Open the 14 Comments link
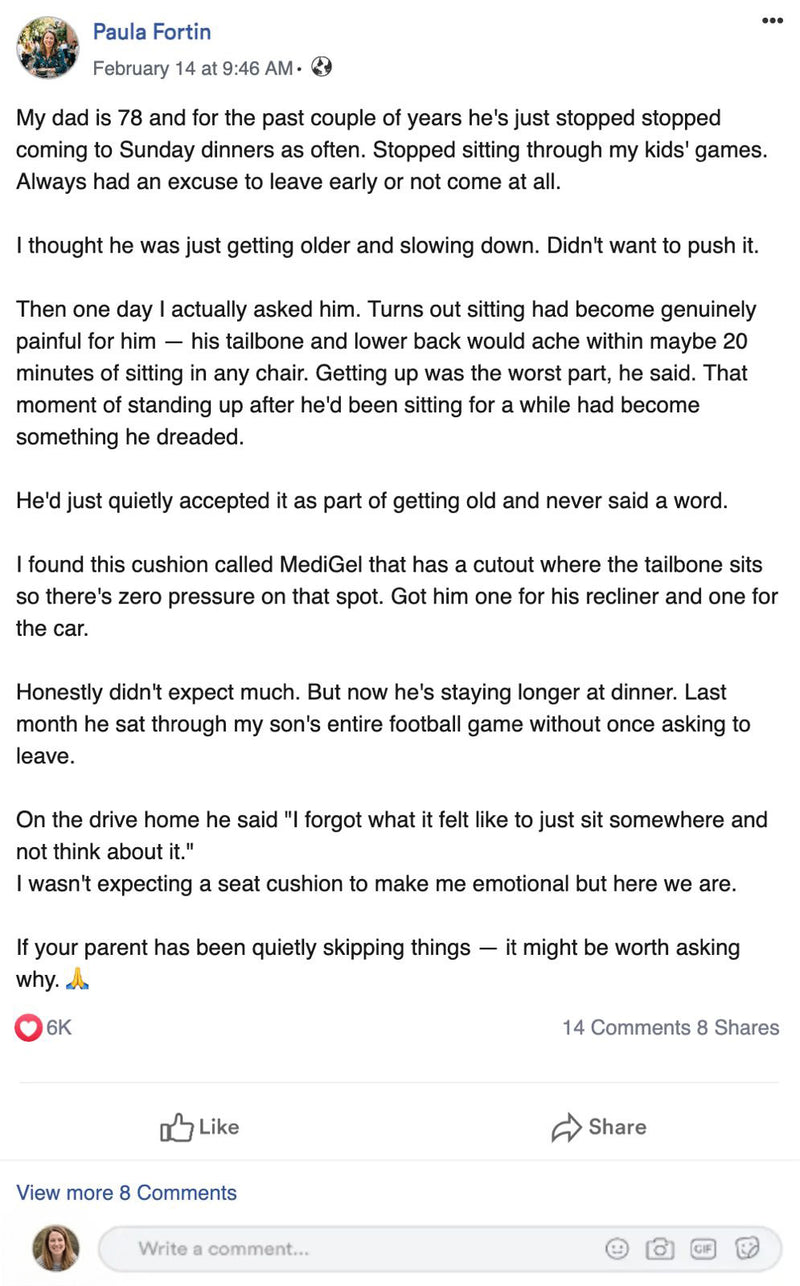Screen dimensions: 800x1286 625,1027
